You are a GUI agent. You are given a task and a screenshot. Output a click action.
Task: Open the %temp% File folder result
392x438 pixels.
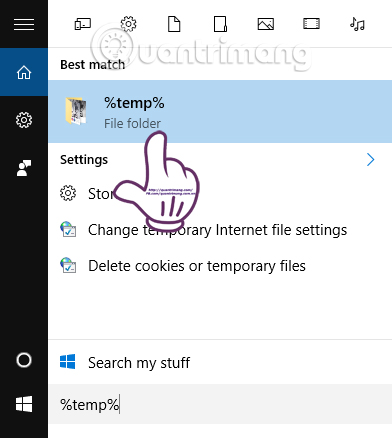220,112
